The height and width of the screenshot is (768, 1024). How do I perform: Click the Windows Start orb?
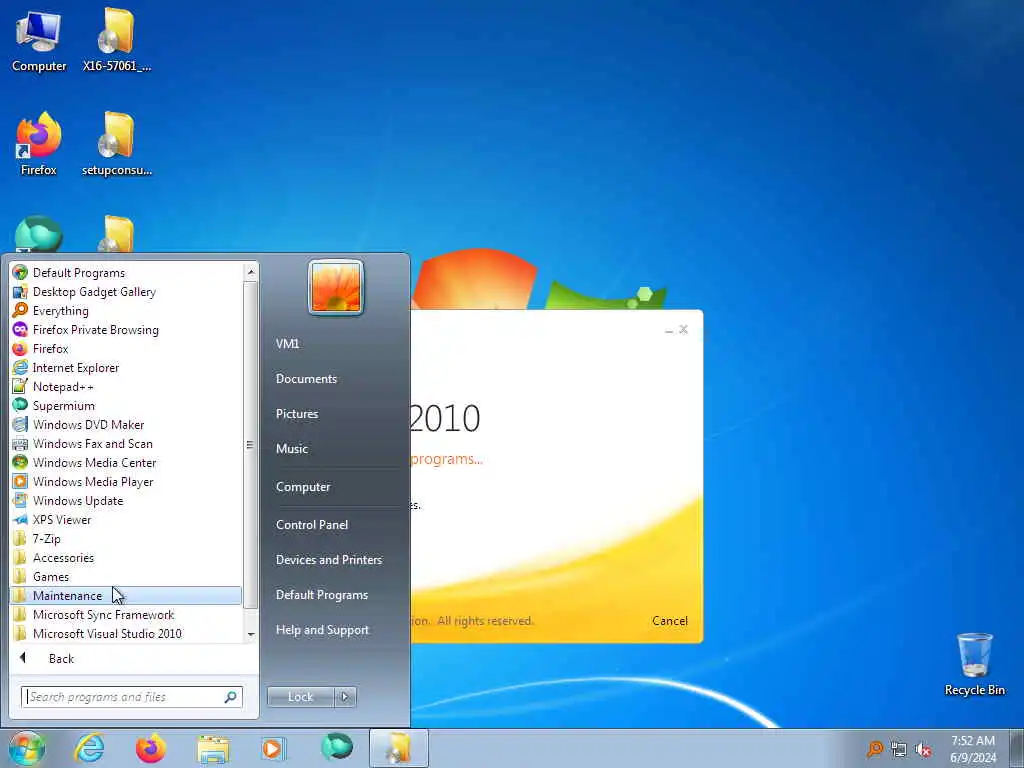26,748
